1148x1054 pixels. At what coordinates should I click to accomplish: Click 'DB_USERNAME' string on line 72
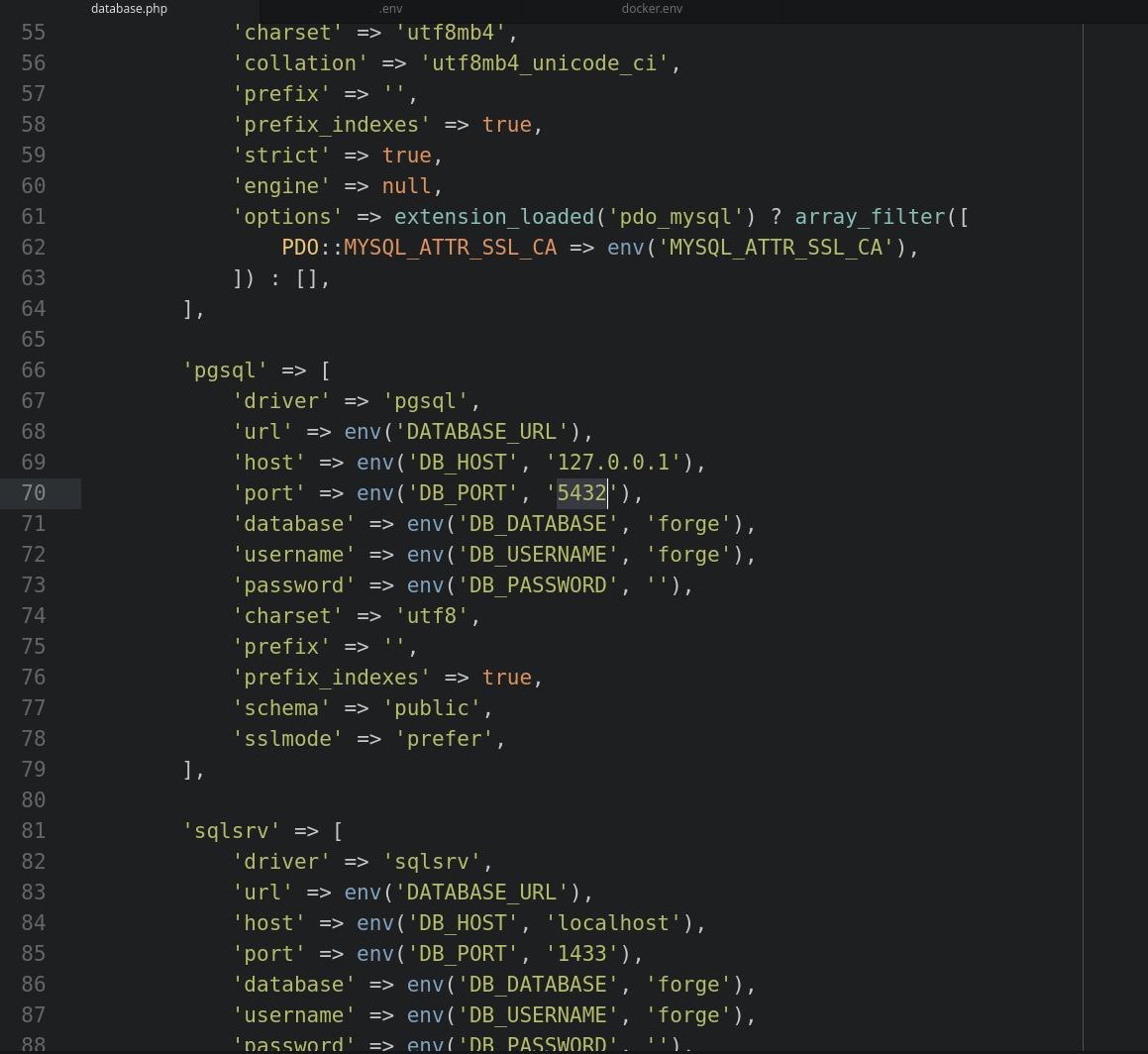538,555
